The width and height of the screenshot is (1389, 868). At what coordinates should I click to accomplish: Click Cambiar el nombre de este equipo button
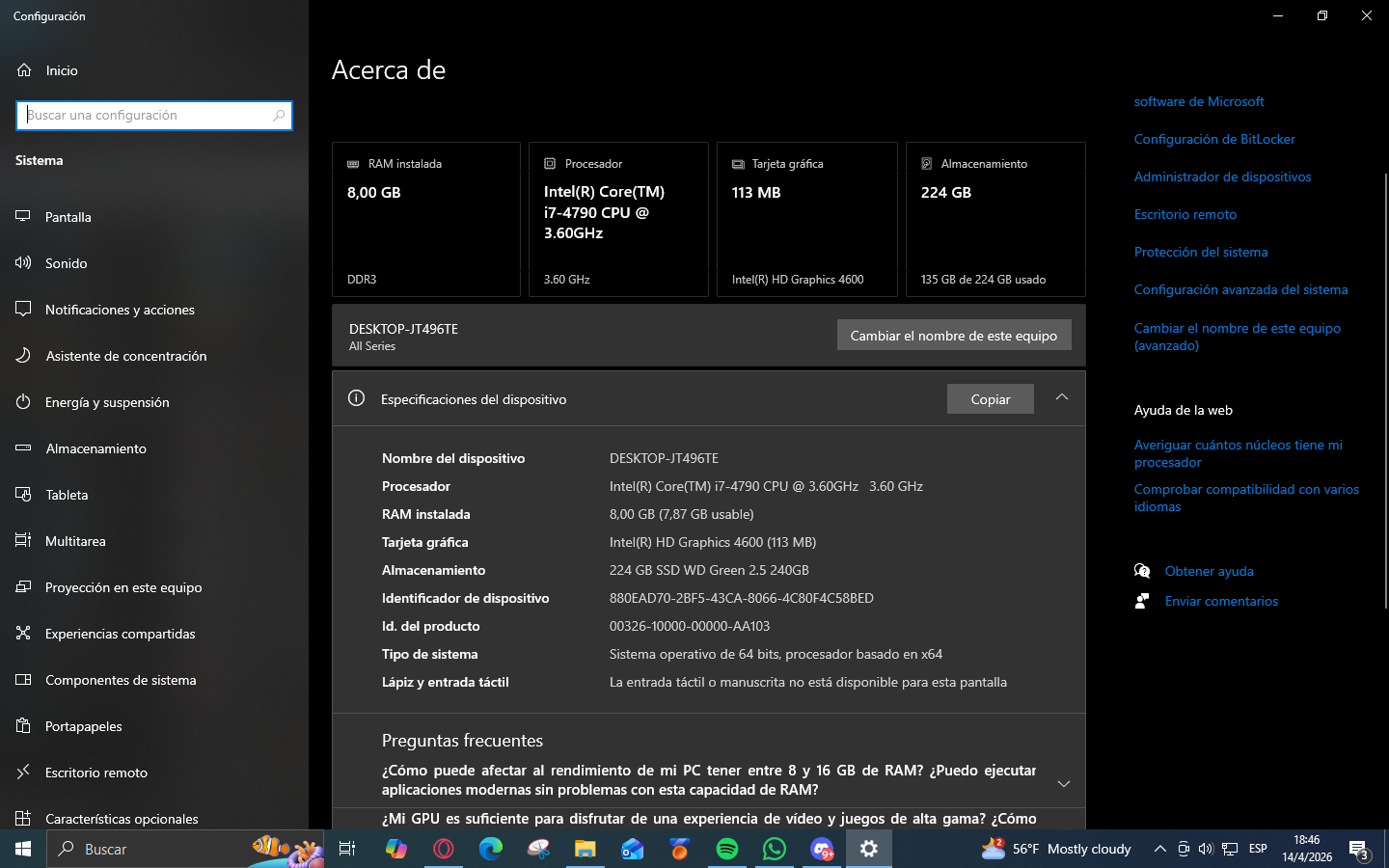pyautogui.click(x=954, y=335)
